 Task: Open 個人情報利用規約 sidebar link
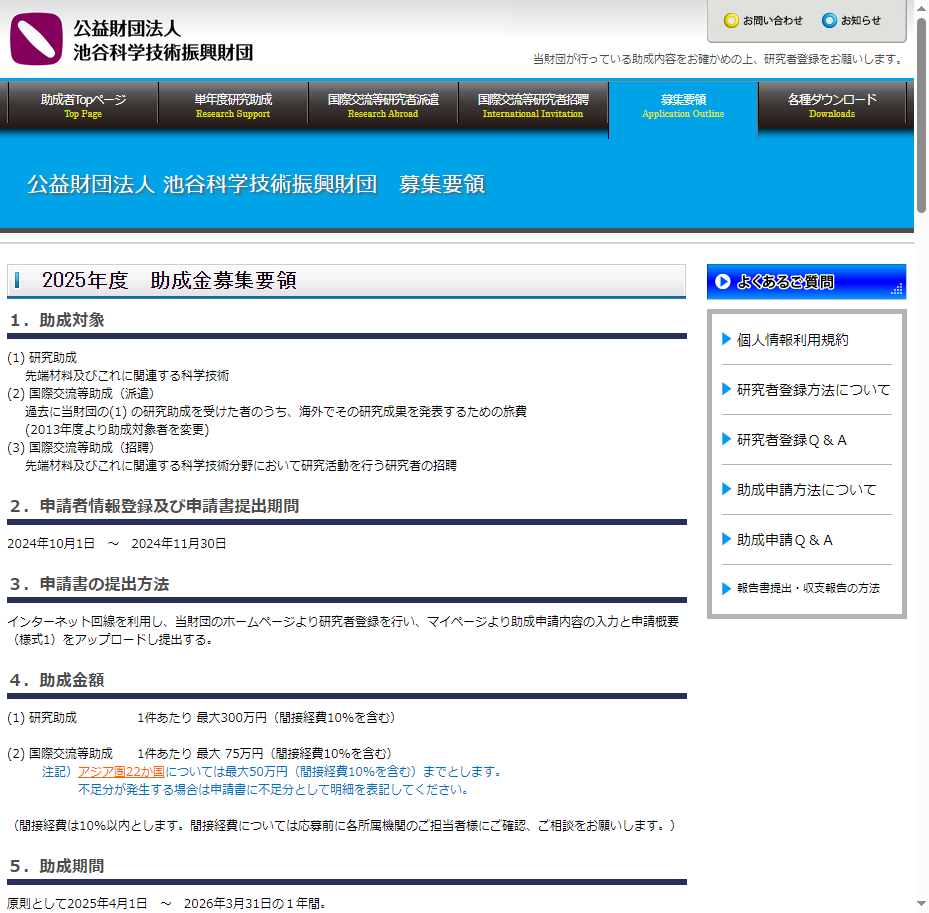point(792,339)
